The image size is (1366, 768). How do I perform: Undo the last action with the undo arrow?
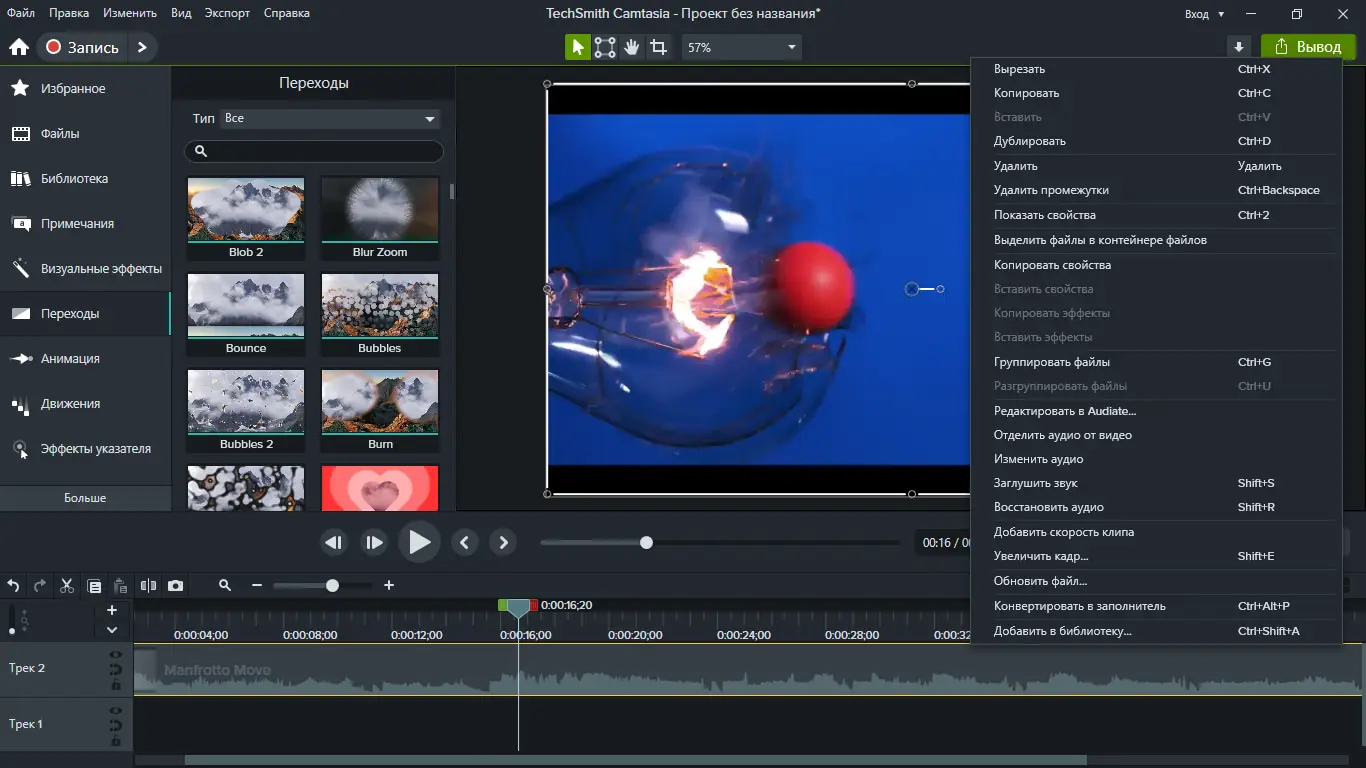click(13, 586)
